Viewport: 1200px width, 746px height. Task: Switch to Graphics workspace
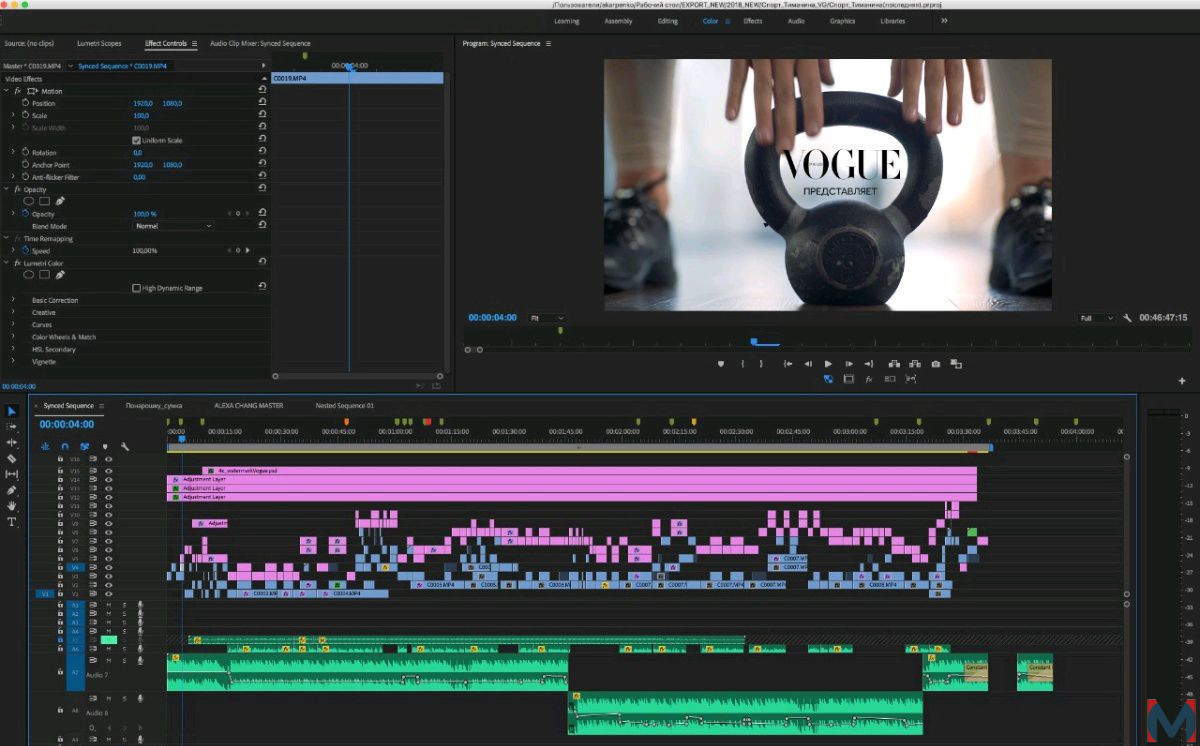[842, 21]
